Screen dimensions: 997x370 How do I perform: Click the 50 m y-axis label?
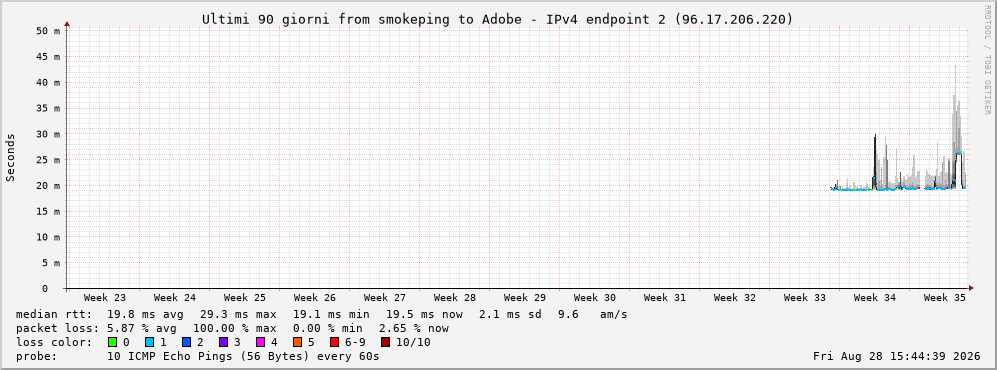point(49,31)
